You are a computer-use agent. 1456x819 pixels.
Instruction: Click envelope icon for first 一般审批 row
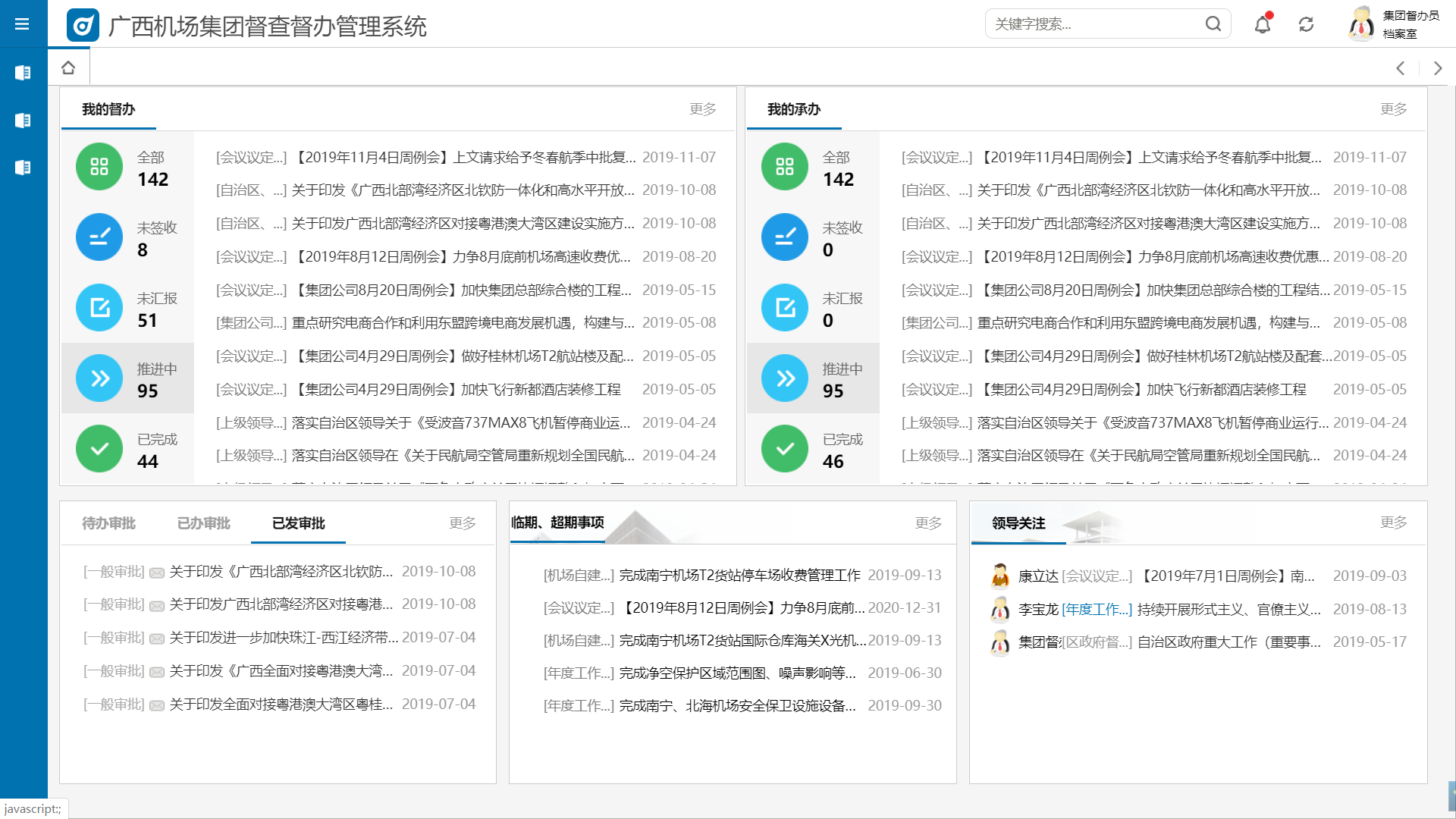[x=157, y=573]
